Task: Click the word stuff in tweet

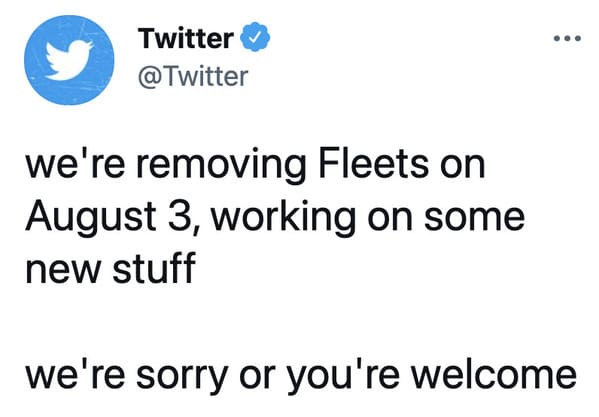Action: point(154,267)
